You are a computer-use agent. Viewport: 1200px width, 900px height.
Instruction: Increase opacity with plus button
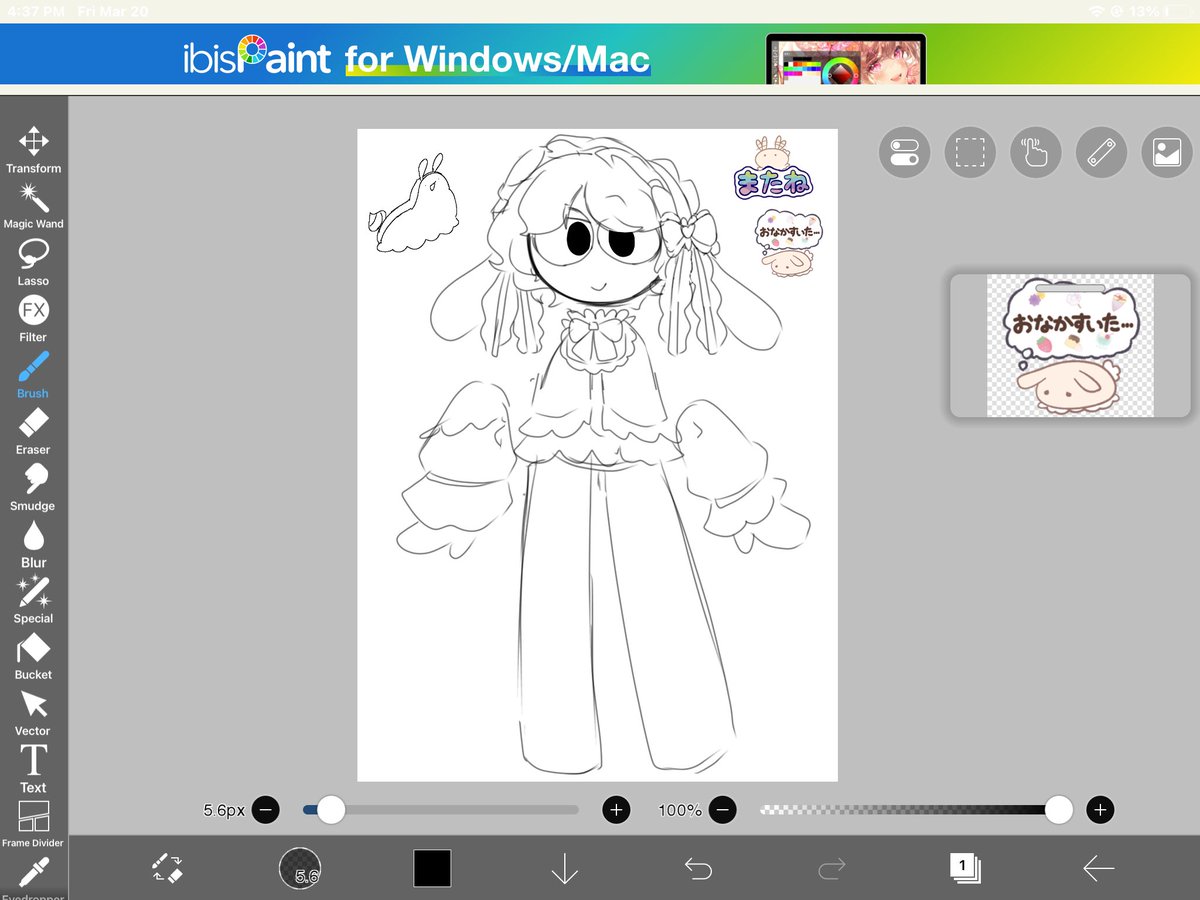point(1100,810)
